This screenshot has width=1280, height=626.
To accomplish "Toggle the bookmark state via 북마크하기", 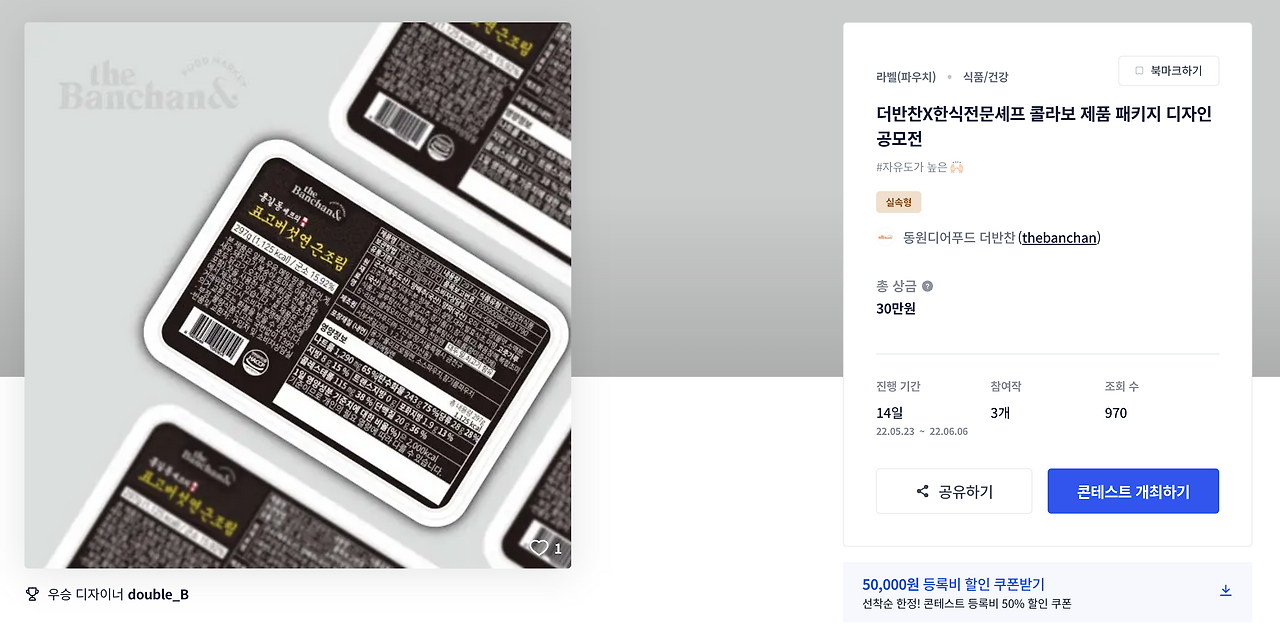I will coord(1169,70).
